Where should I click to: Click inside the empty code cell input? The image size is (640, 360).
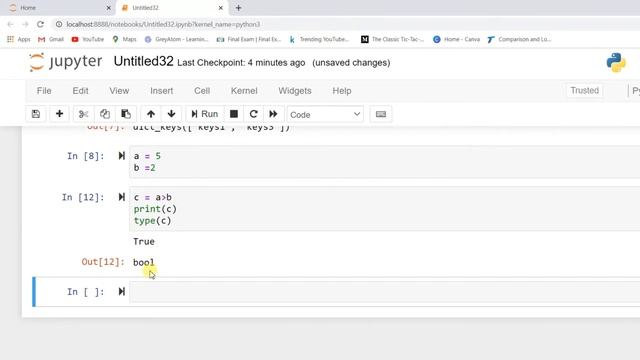point(384,292)
